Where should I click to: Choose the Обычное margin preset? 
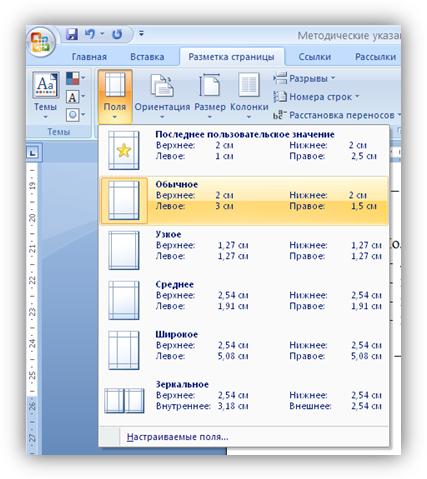click(244, 200)
